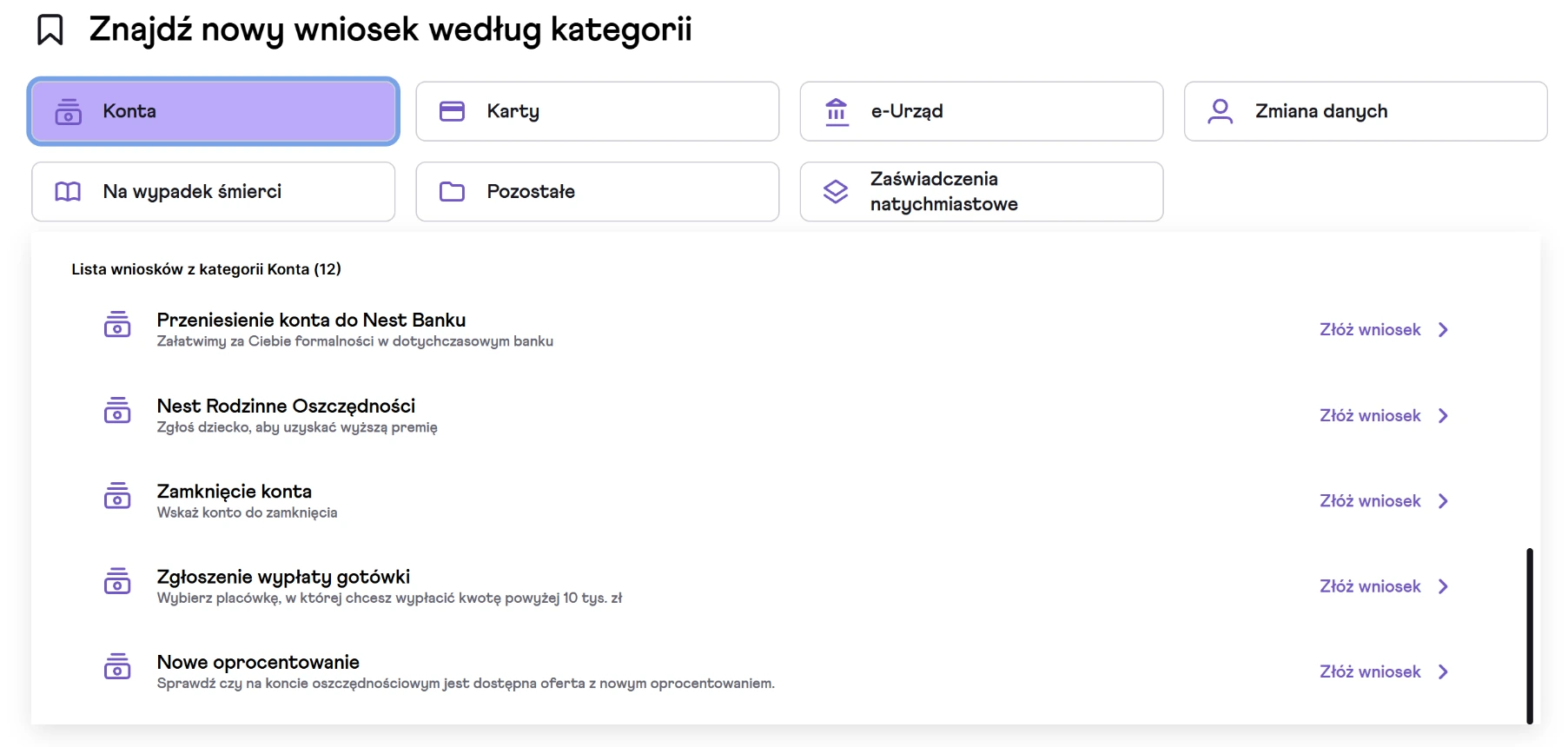Click the chevron arrow in Zgłoszenie wypłaty gotówki row

point(1443,586)
